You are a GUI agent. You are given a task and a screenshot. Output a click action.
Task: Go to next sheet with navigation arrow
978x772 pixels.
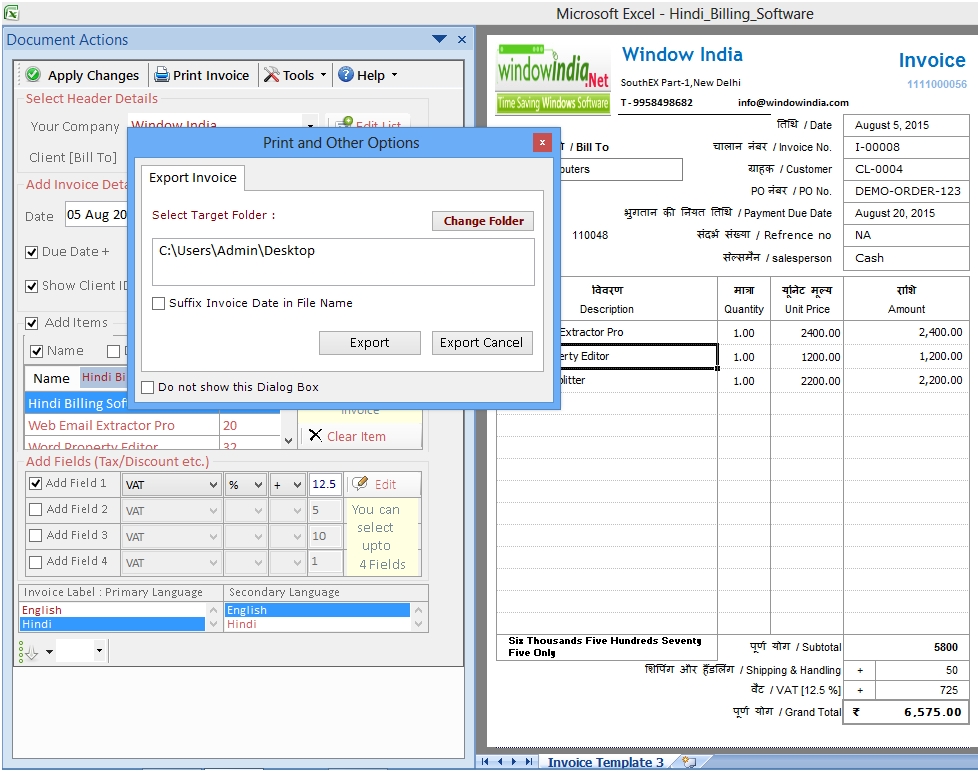pos(514,761)
